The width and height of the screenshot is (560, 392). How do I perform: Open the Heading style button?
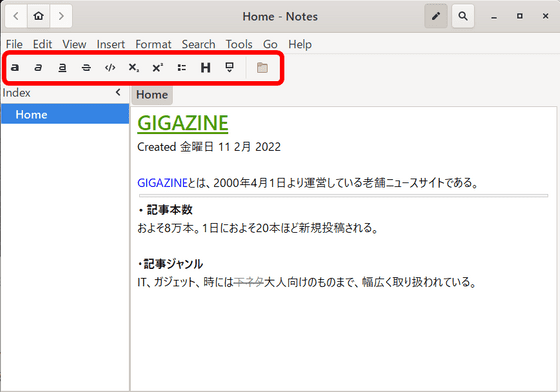[x=205, y=67]
